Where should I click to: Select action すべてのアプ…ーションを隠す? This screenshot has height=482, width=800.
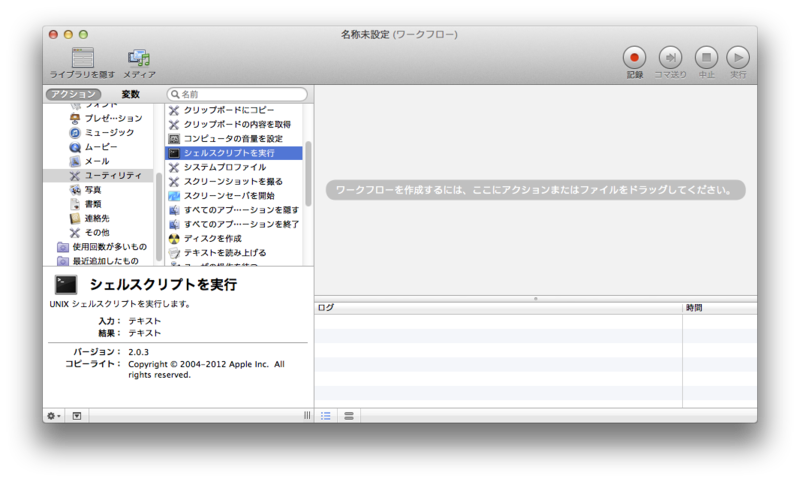234,210
